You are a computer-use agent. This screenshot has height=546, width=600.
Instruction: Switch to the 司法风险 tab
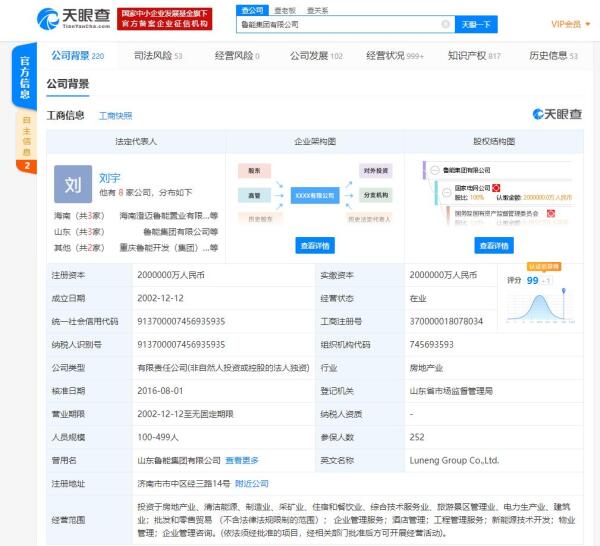(x=158, y=56)
